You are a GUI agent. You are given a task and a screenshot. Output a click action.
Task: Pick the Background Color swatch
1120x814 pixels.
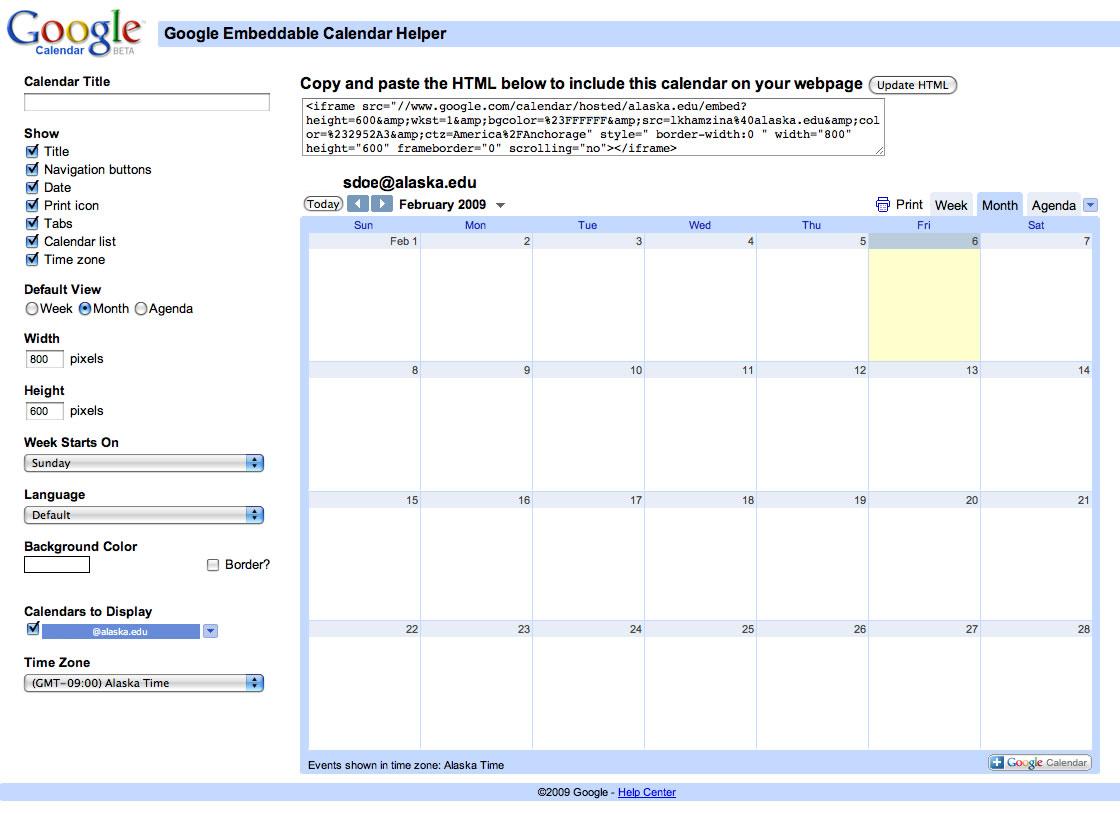click(x=57, y=565)
